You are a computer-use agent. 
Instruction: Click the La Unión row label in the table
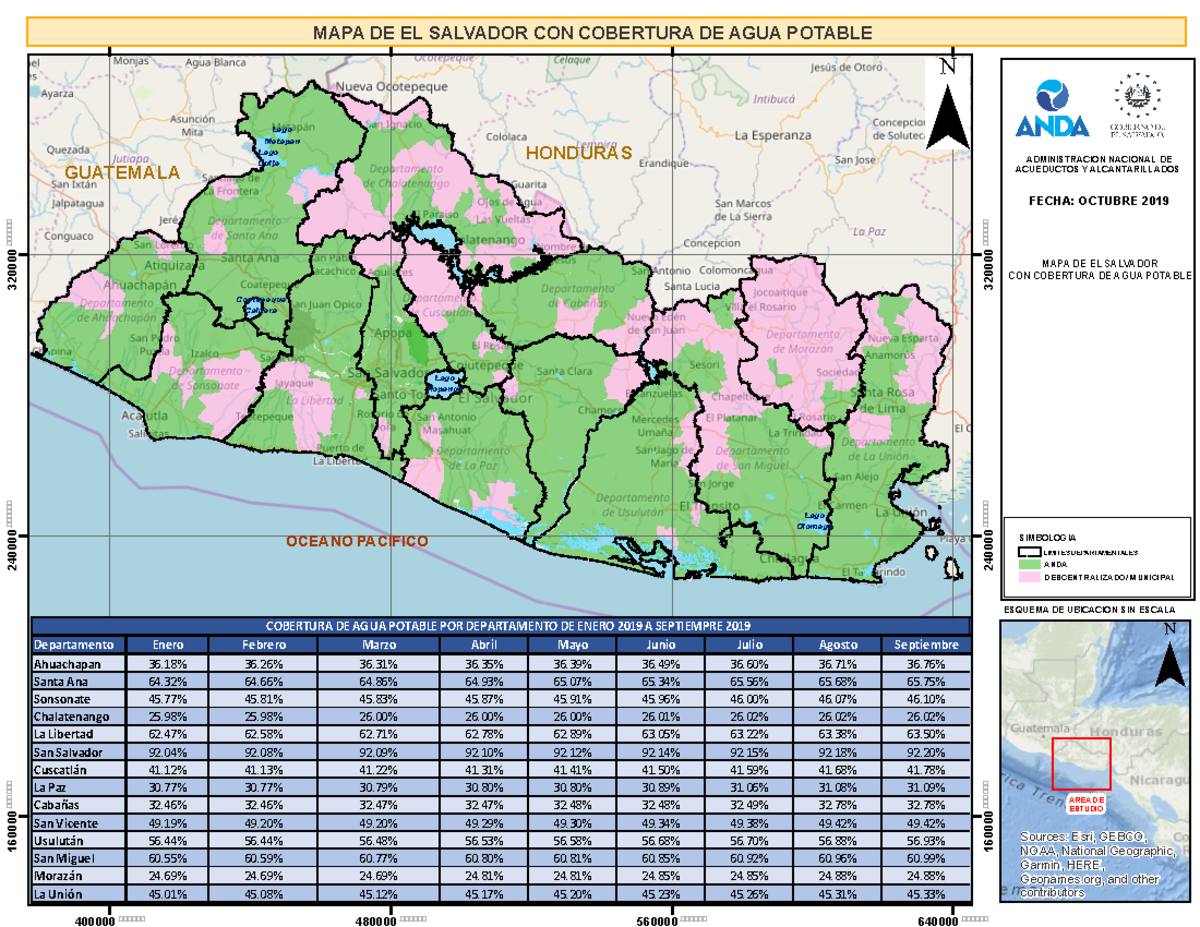point(60,894)
